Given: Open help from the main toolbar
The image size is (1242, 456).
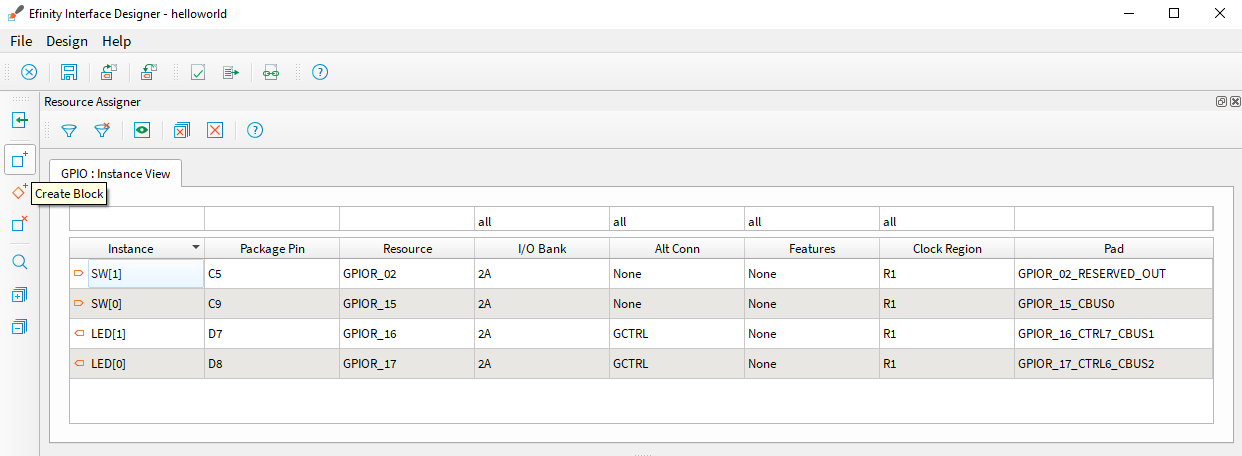Looking at the screenshot, I should 320,72.
